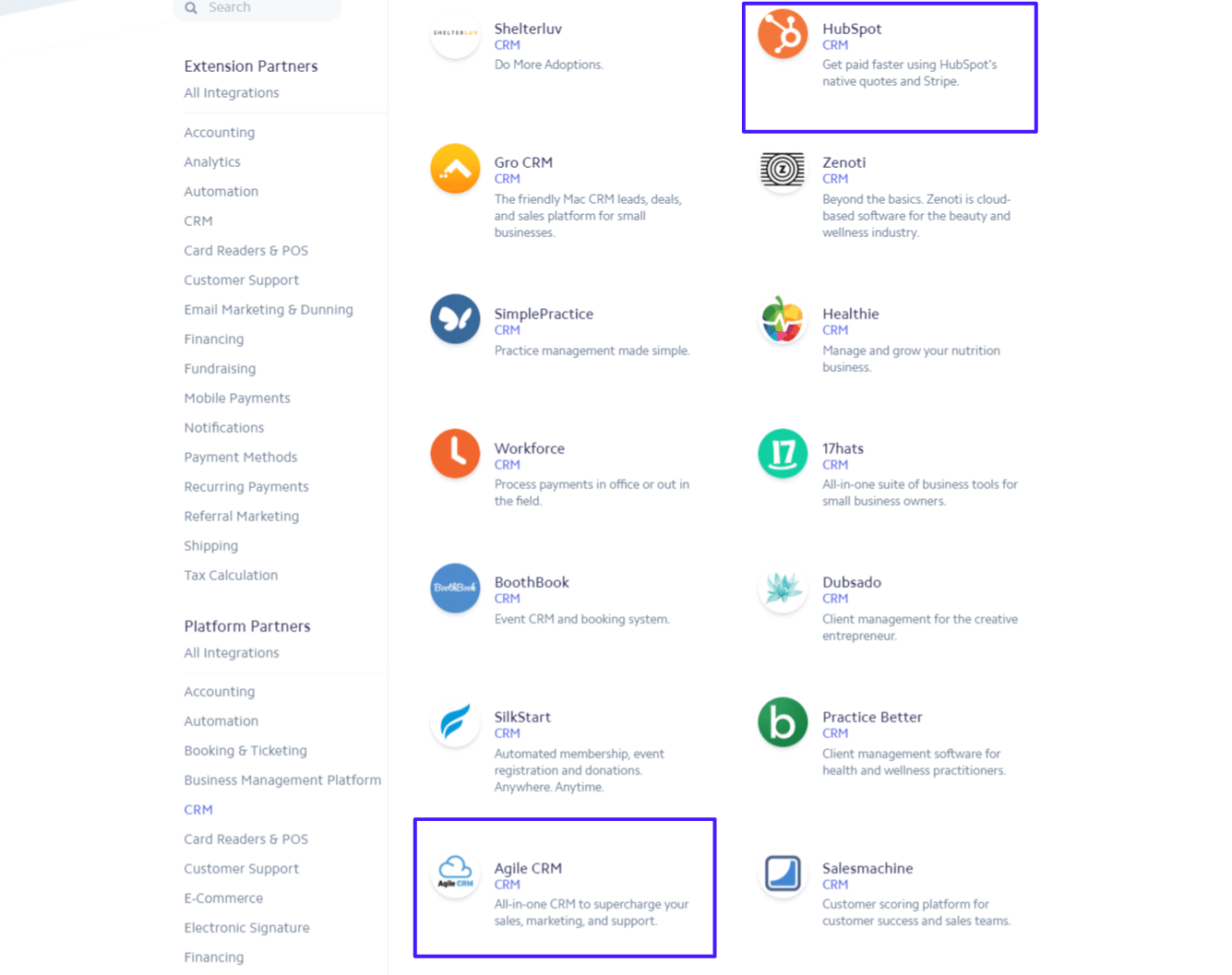Select Booking & Ticketing category
Screen dimensions: 1232x975
click(245, 751)
